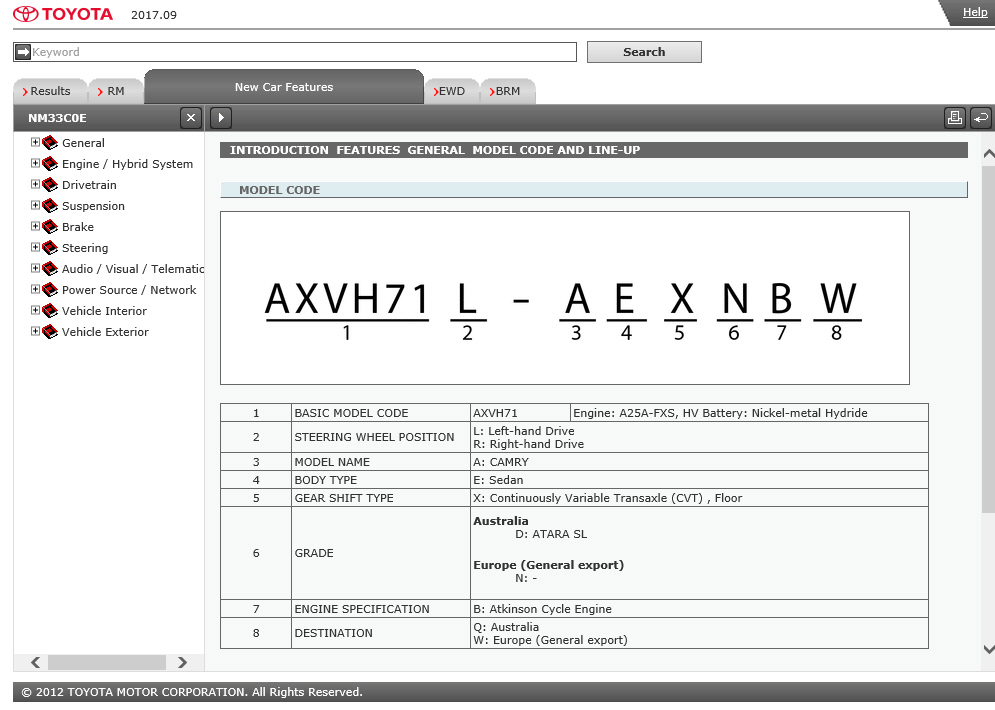995x710 pixels.
Task: Click the 'A: CAMRY' cell
Action: [x=699, y=462]
